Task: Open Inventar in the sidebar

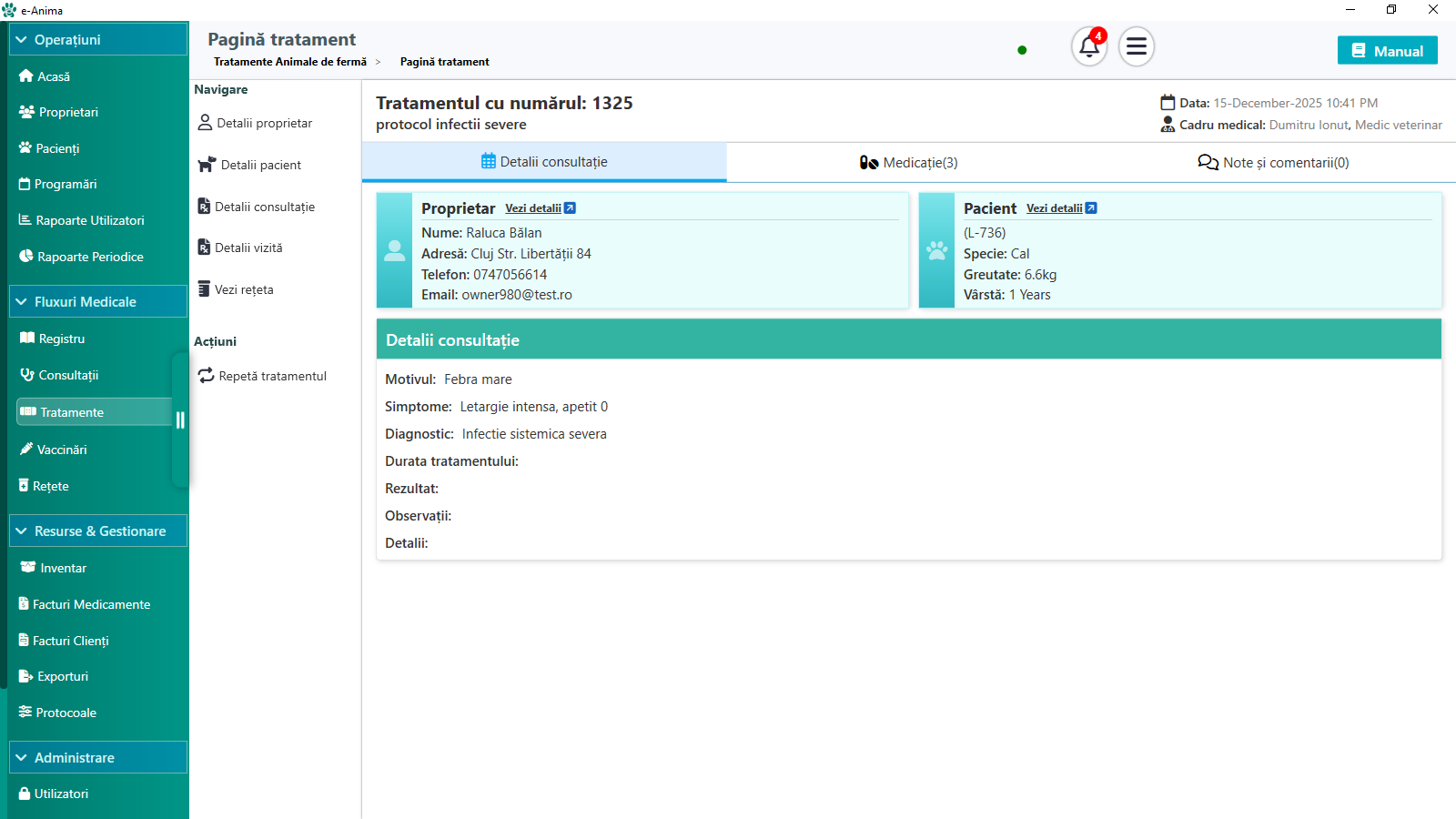Action: [63, 568]
